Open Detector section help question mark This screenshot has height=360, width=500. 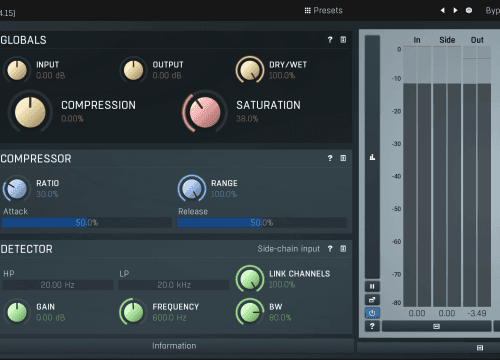tap(330, 249)
